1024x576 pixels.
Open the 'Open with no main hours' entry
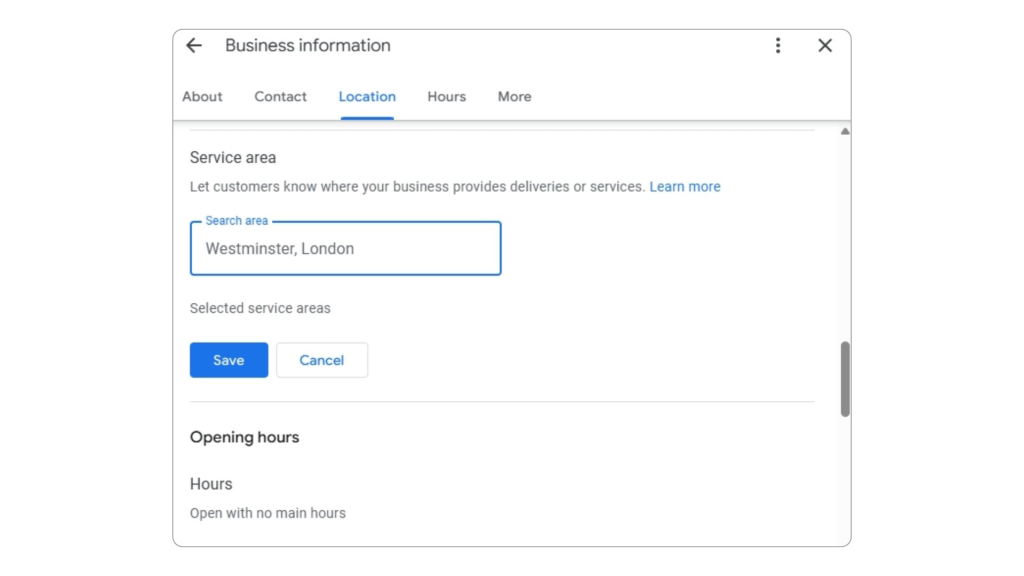pos(268,513)
